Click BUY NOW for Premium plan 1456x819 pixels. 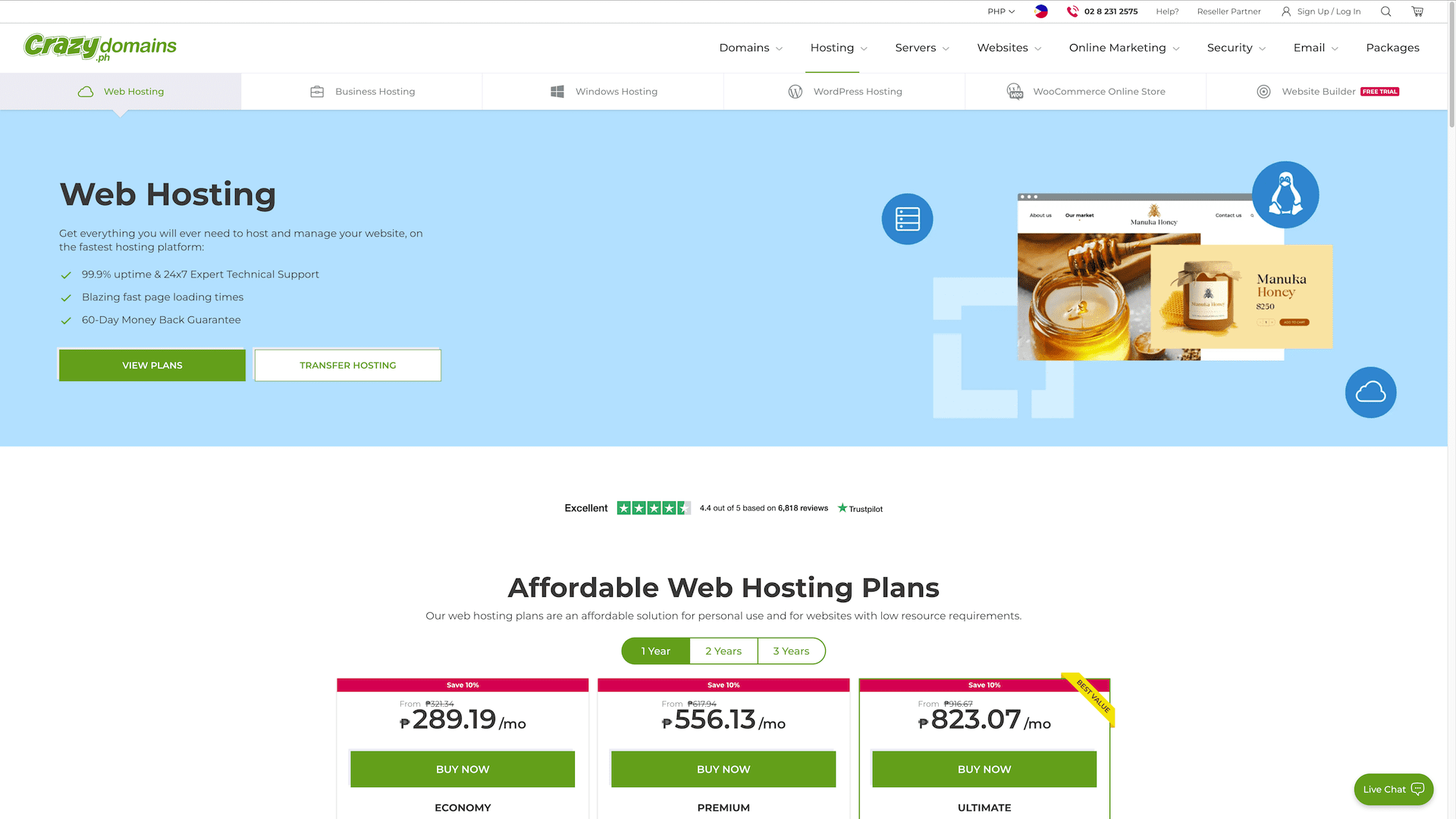click(723, 769)
